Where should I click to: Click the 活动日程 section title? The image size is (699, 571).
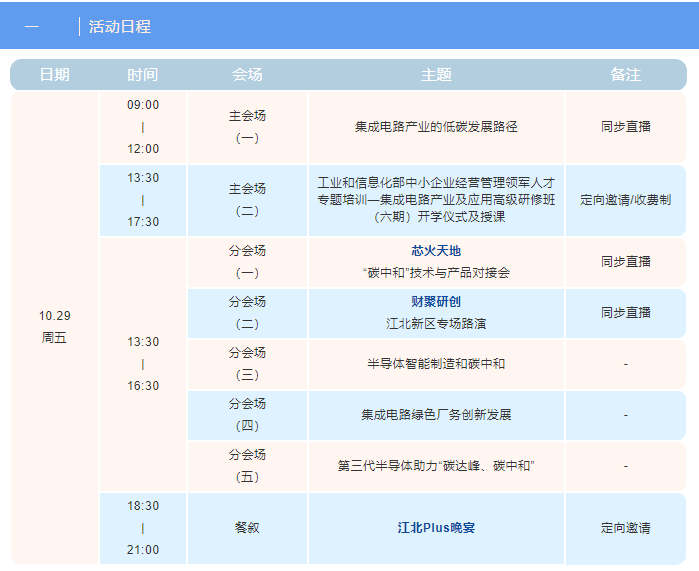coord(119,27)
